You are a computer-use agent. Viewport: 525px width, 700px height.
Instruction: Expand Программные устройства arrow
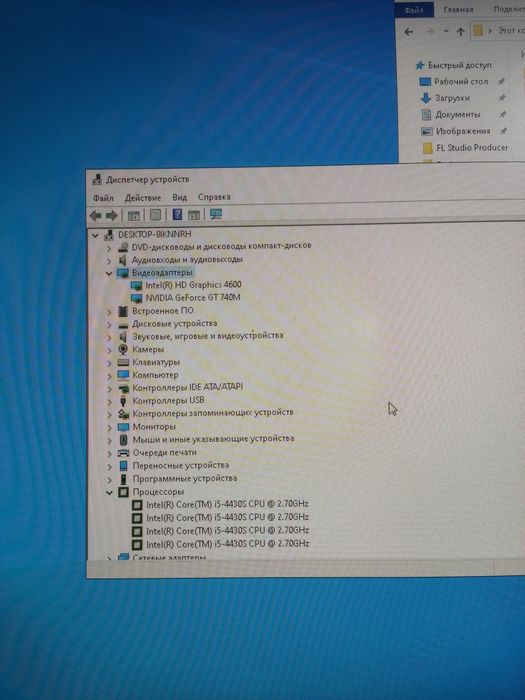[x=109, y=479]
